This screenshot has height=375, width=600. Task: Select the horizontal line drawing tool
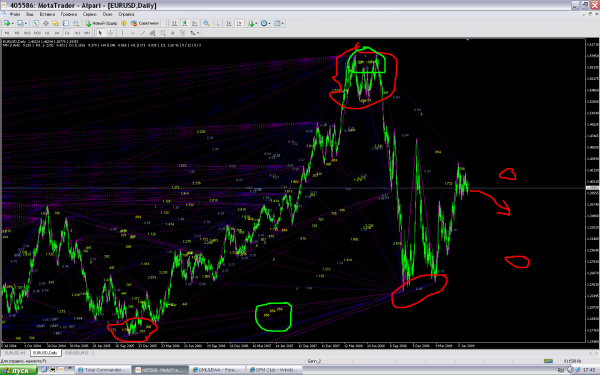coord(132,33)
